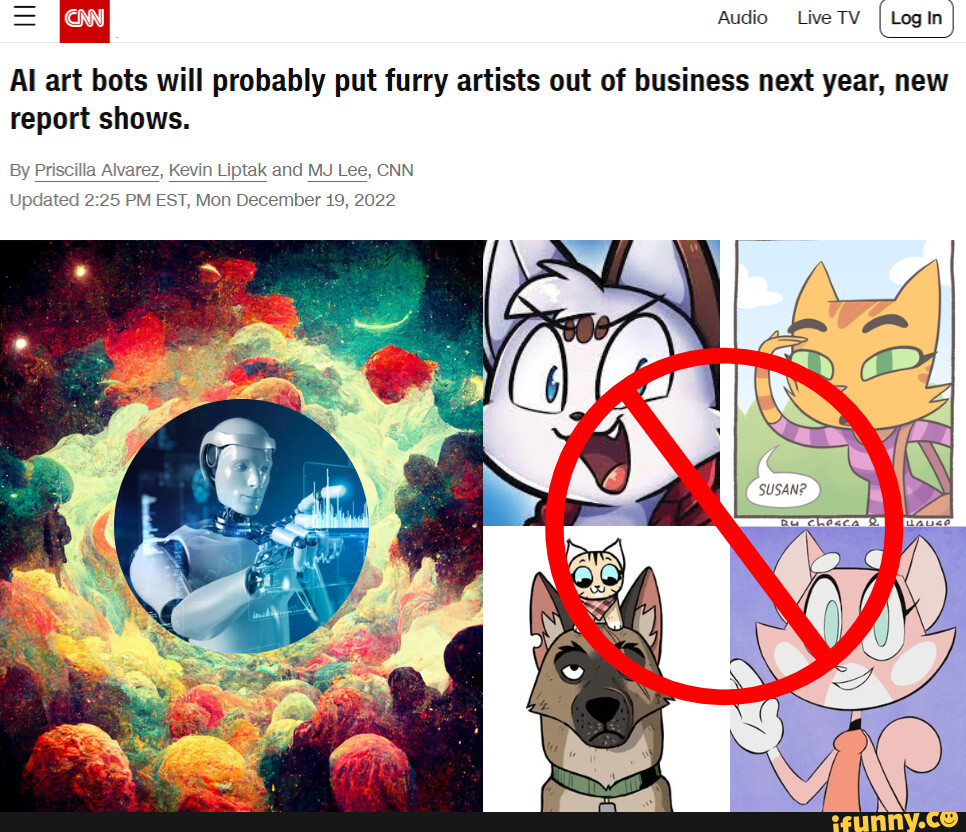Open author Kevin Liptak's profile

point(217,170)
